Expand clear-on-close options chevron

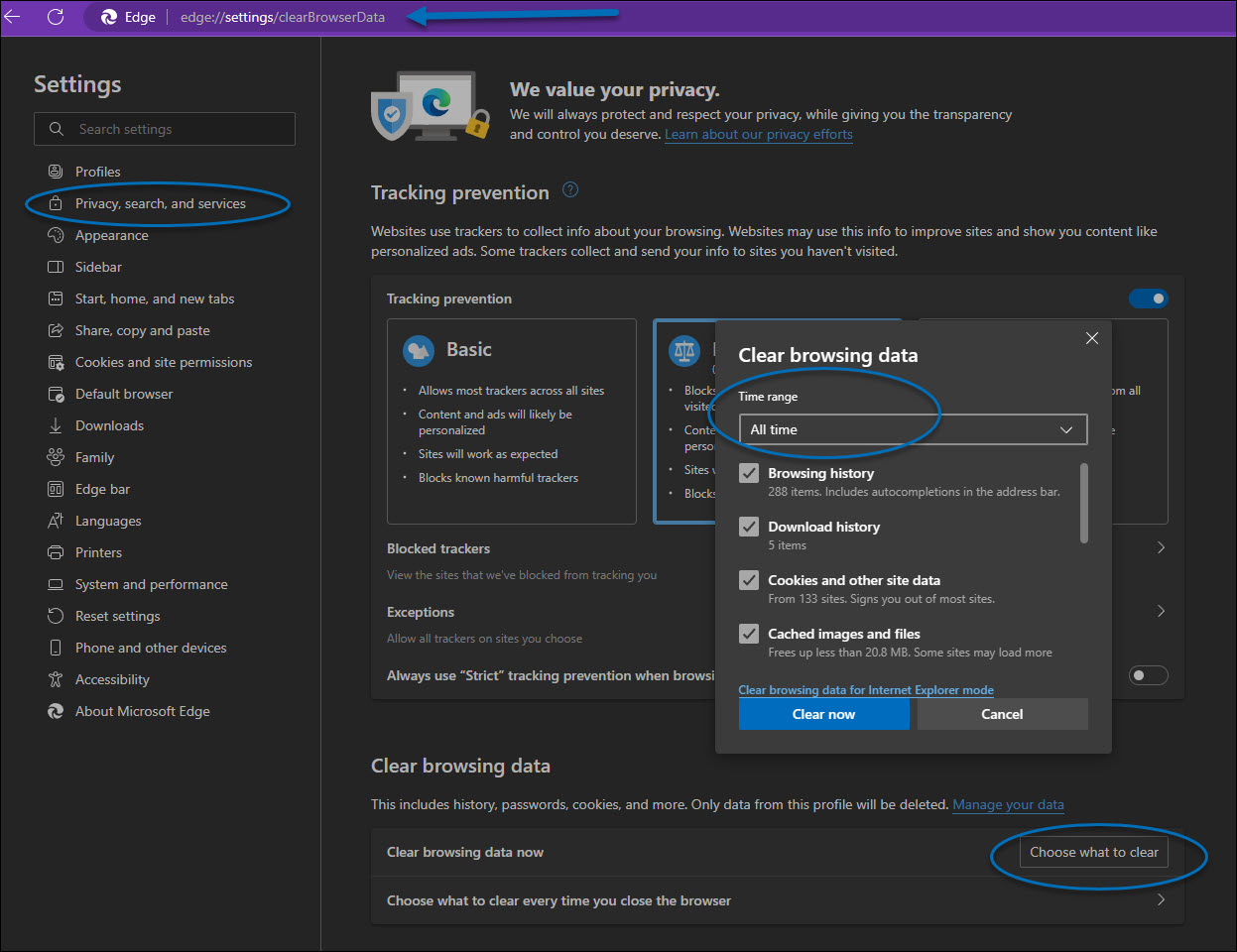click(1161, 900)
